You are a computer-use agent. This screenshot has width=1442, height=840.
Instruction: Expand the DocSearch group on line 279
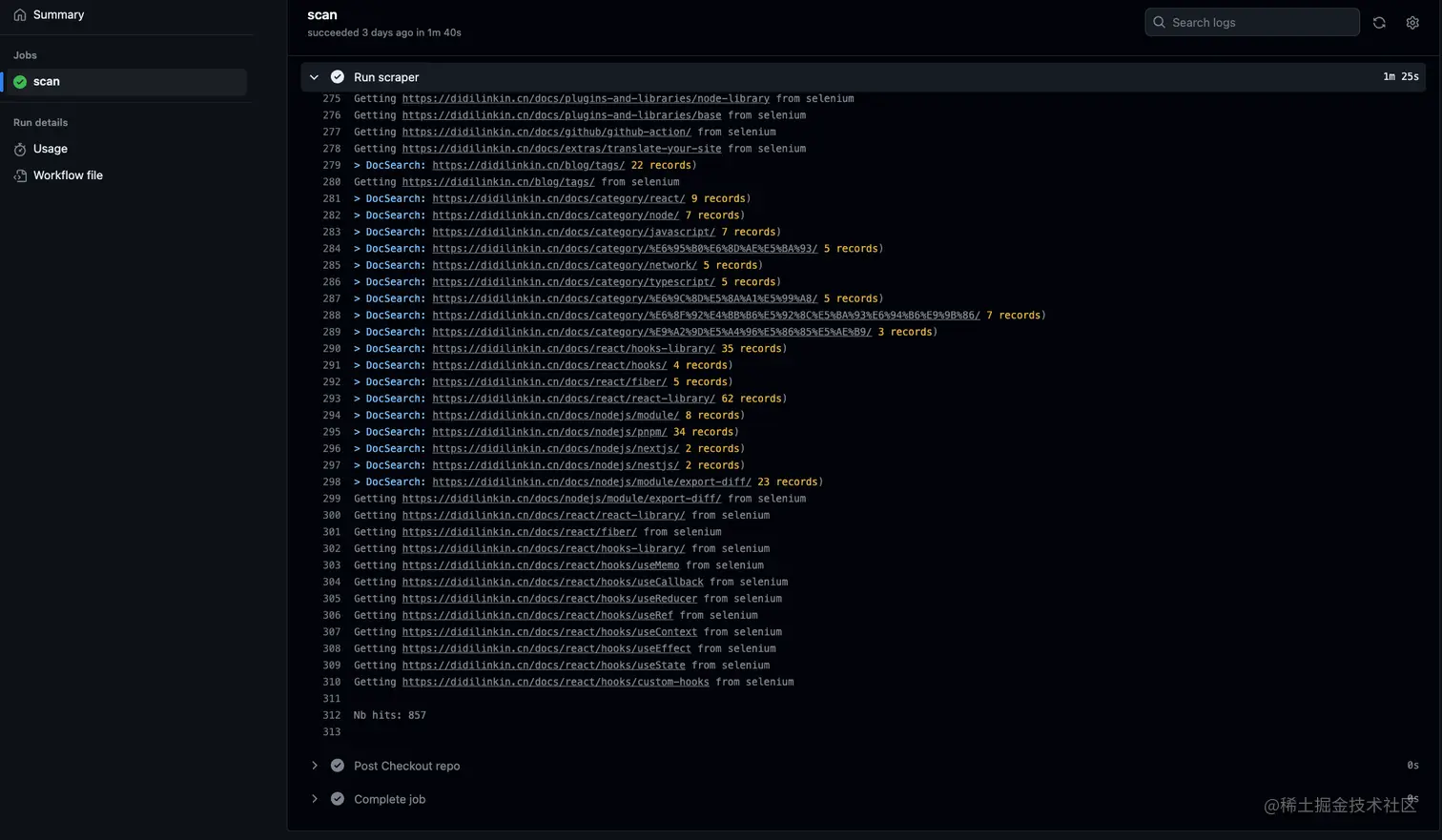pyautogui.click(x=358, y=165)
